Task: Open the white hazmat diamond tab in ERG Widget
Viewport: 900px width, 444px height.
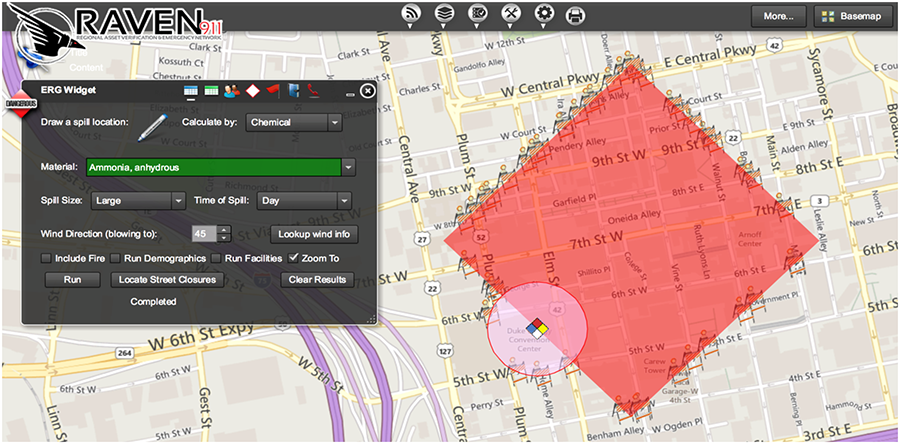Action: click(253, 91)
